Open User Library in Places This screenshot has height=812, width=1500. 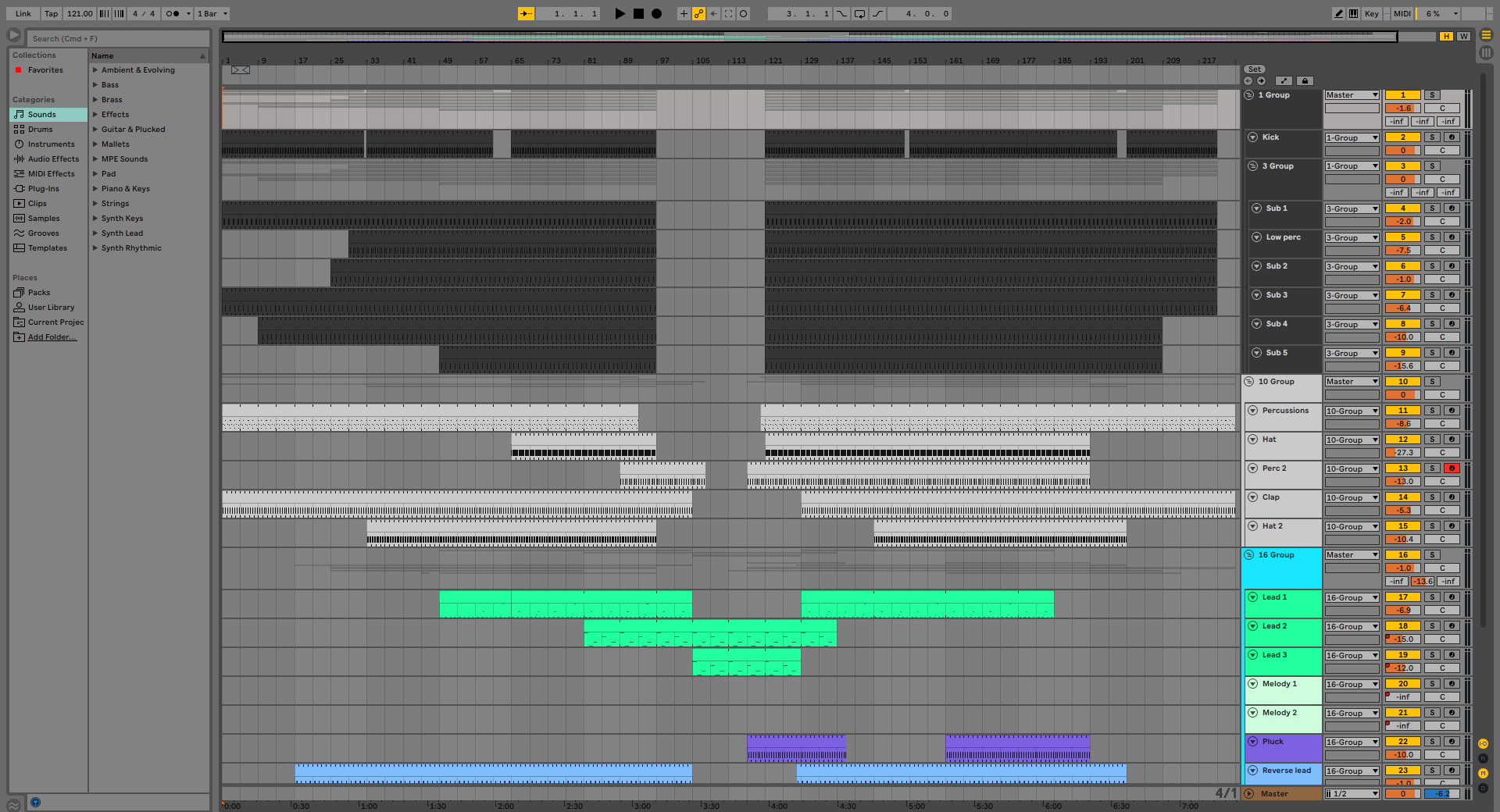[x=48, y=308]
